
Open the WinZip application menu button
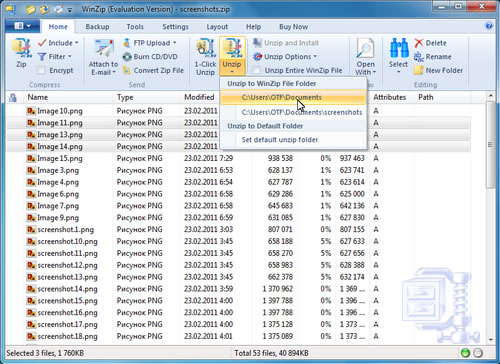23,26
